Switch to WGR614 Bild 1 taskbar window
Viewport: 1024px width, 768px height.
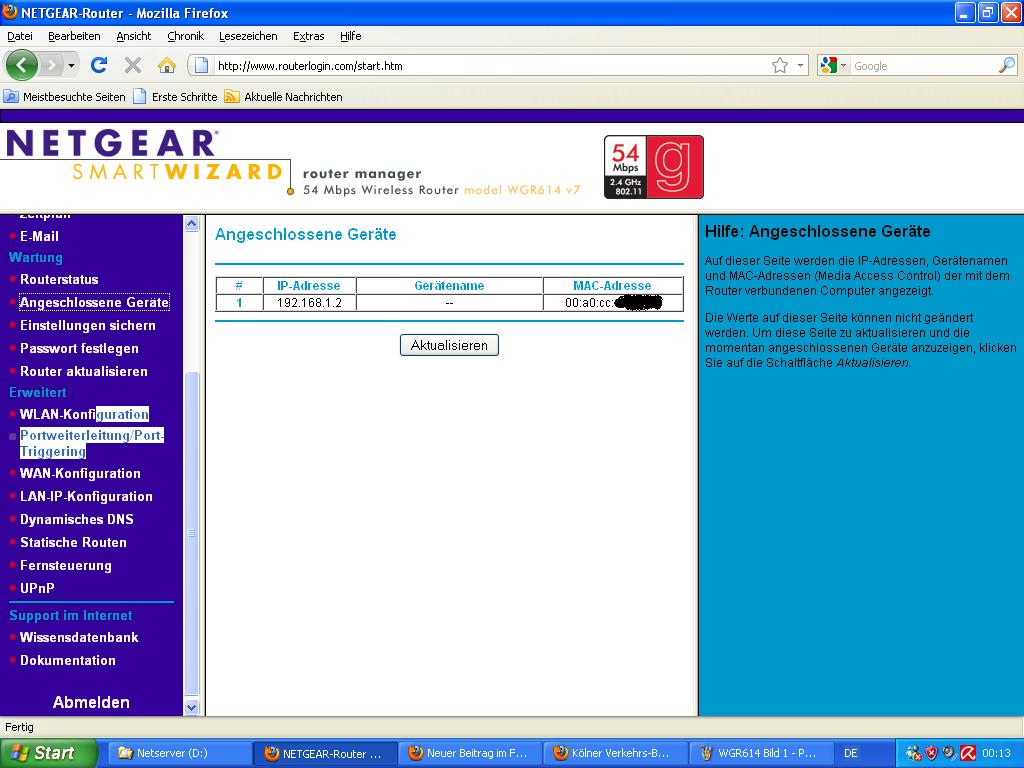point(760,753)
